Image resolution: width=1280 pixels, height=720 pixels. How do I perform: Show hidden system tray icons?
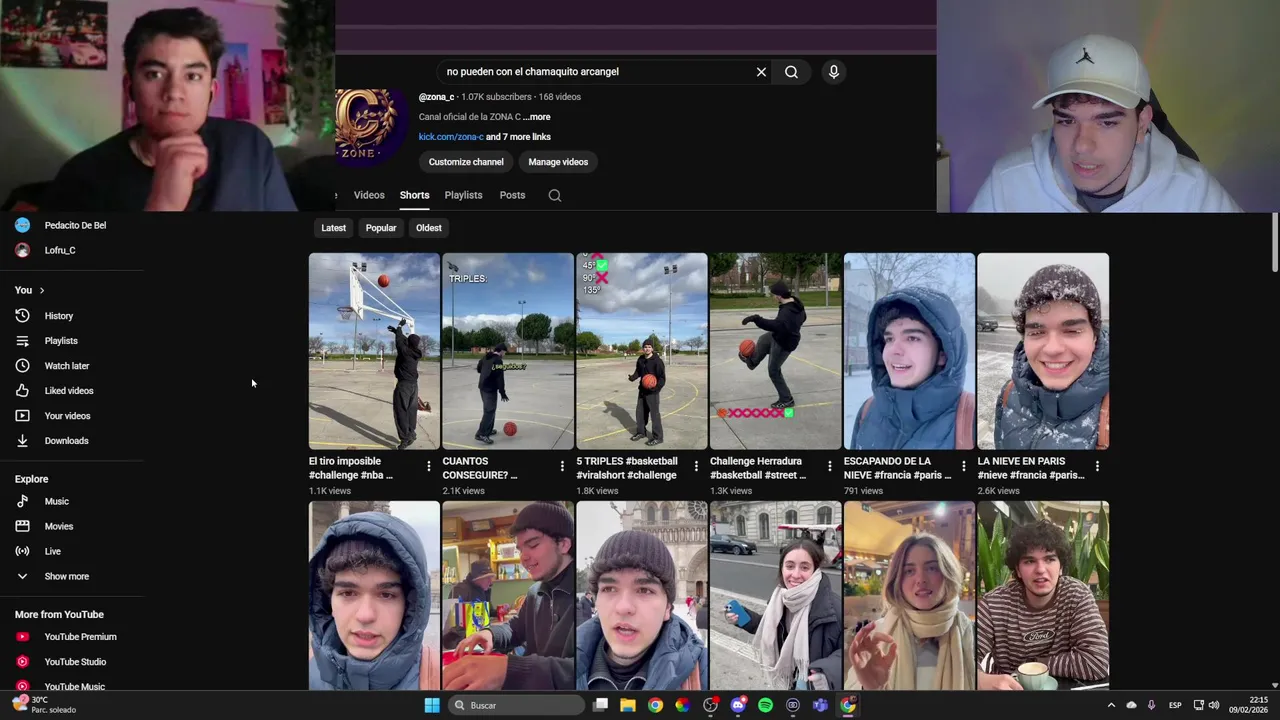pyautogui.click(x=1110, y=705)
